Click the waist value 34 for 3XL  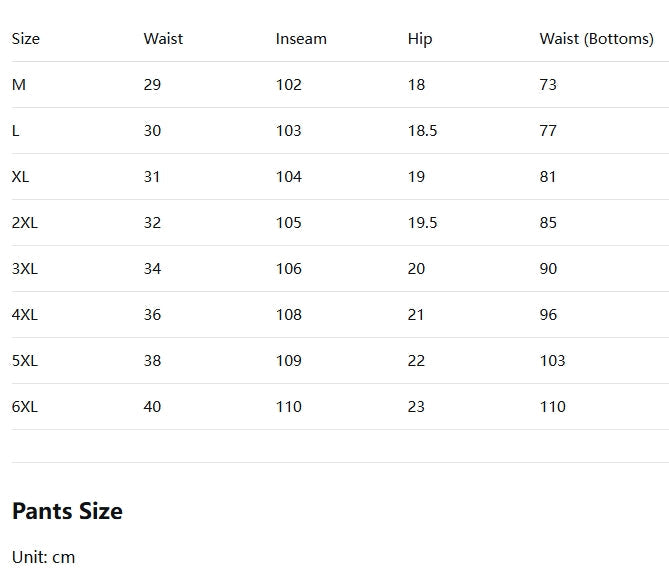[152, 269]
